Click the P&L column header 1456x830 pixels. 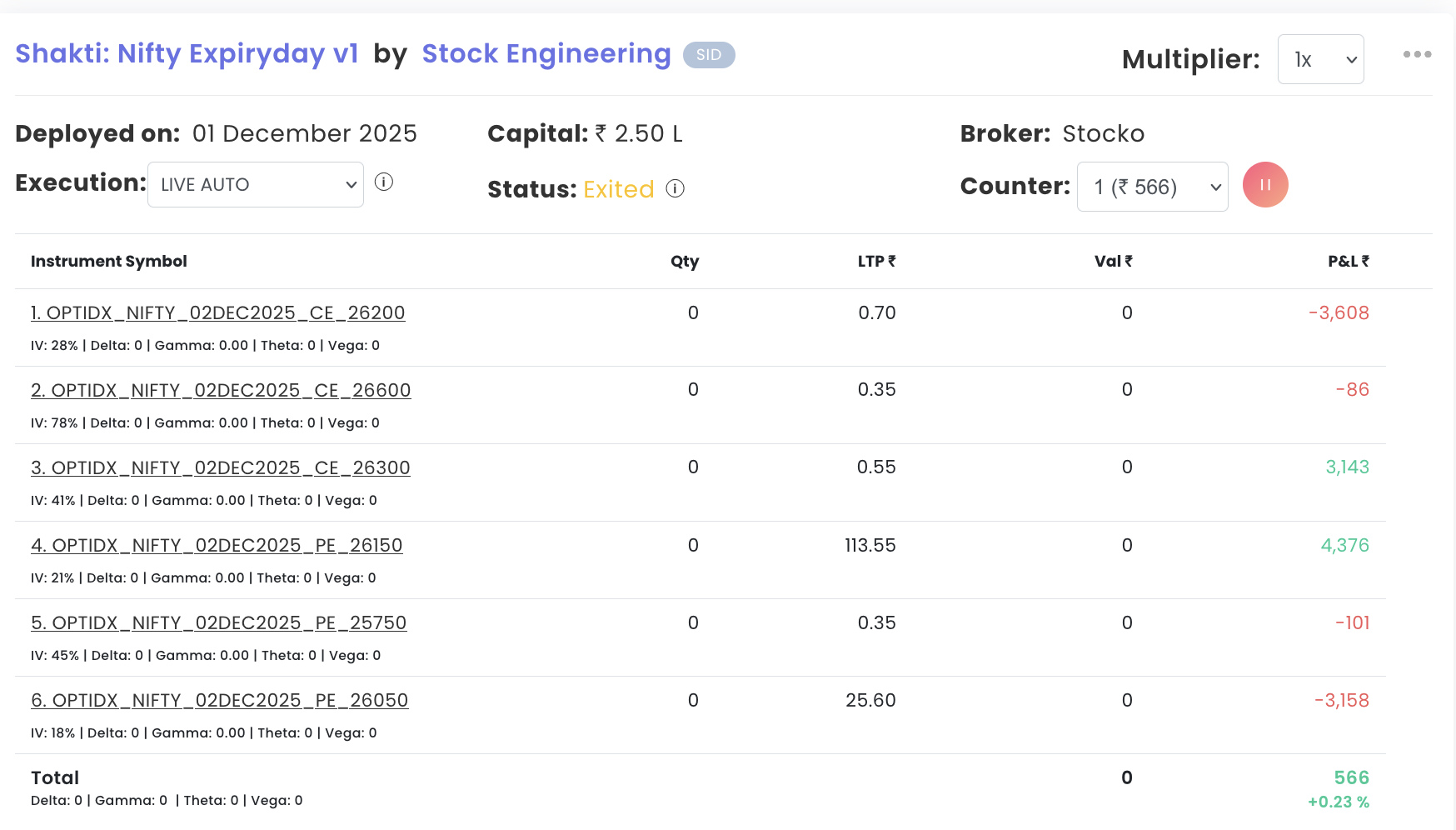coord(1348,262)
